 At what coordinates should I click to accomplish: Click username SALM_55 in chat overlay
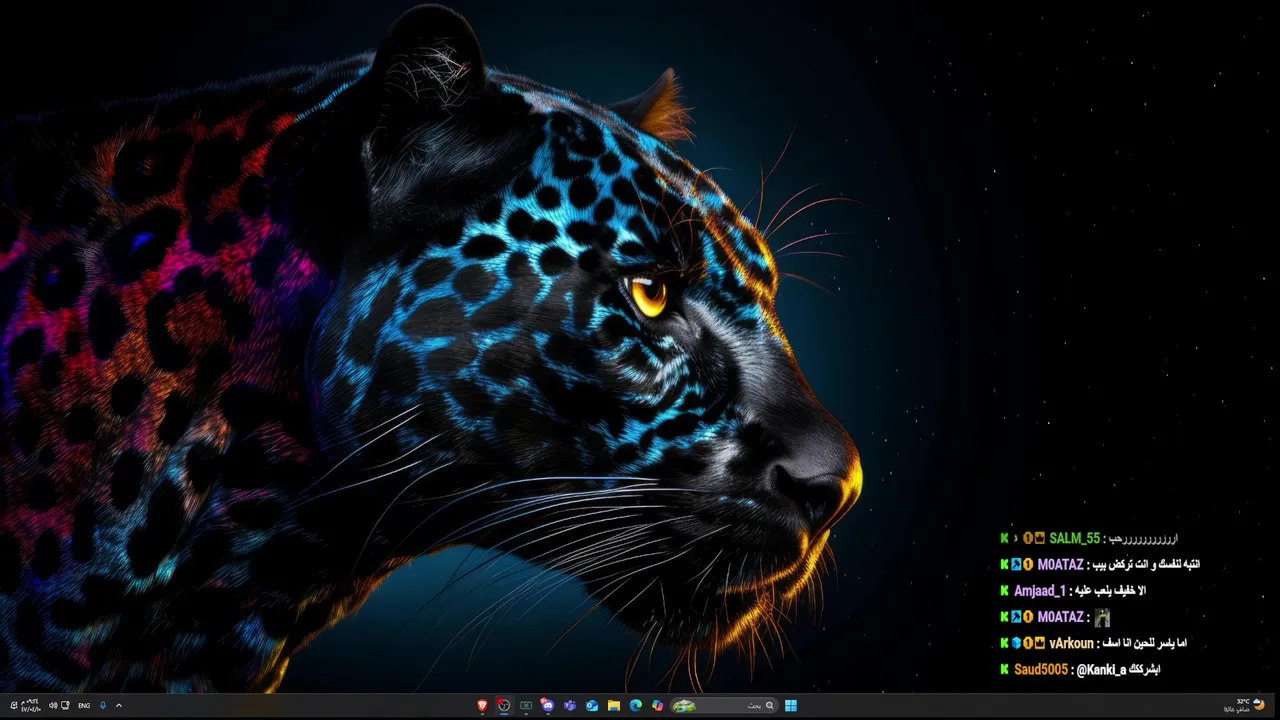pyautogui.click(x=1074, y=538)
